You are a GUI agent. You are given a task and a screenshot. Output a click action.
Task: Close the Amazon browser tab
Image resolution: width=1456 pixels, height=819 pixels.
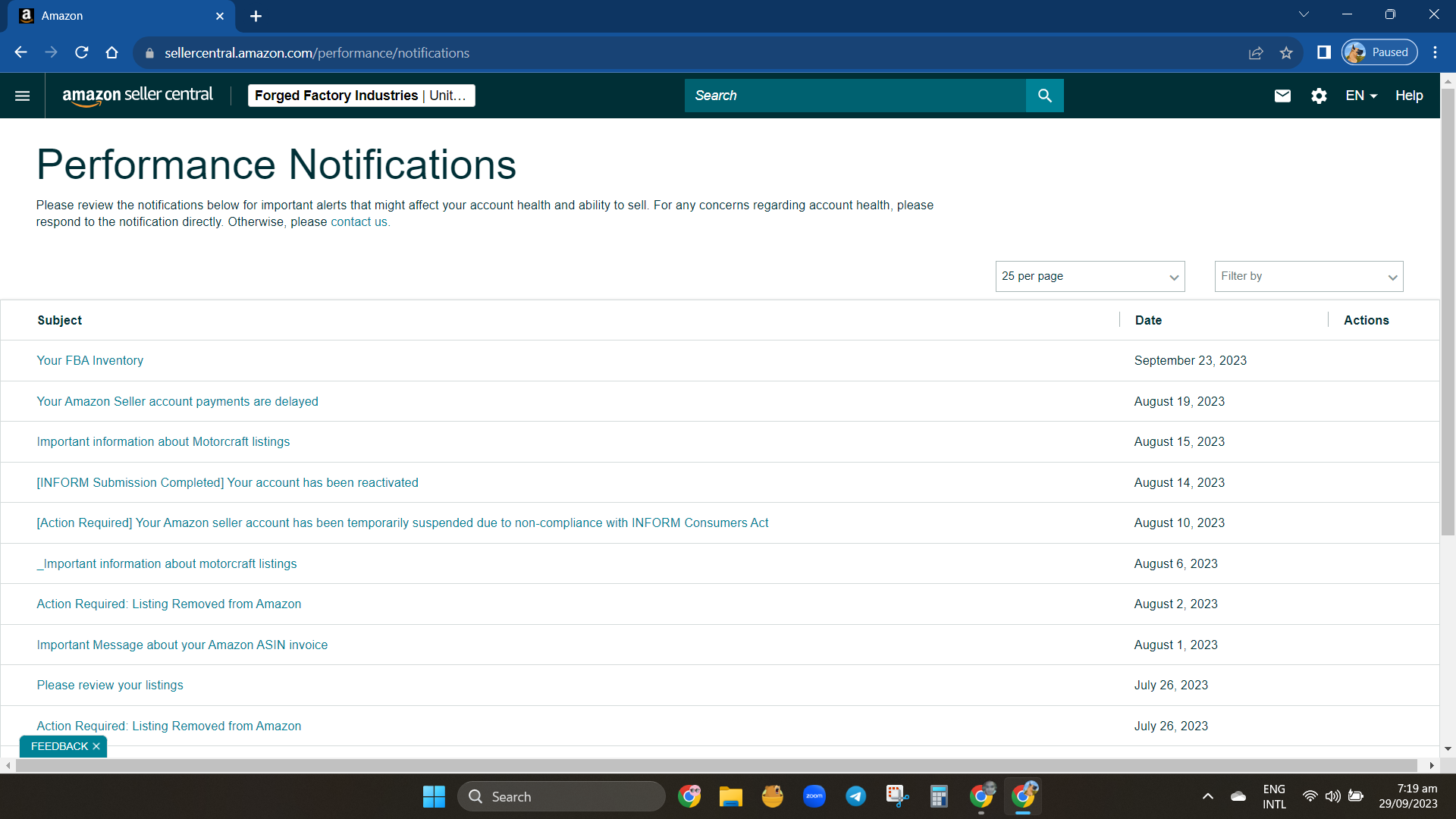[x=220, y=16]
